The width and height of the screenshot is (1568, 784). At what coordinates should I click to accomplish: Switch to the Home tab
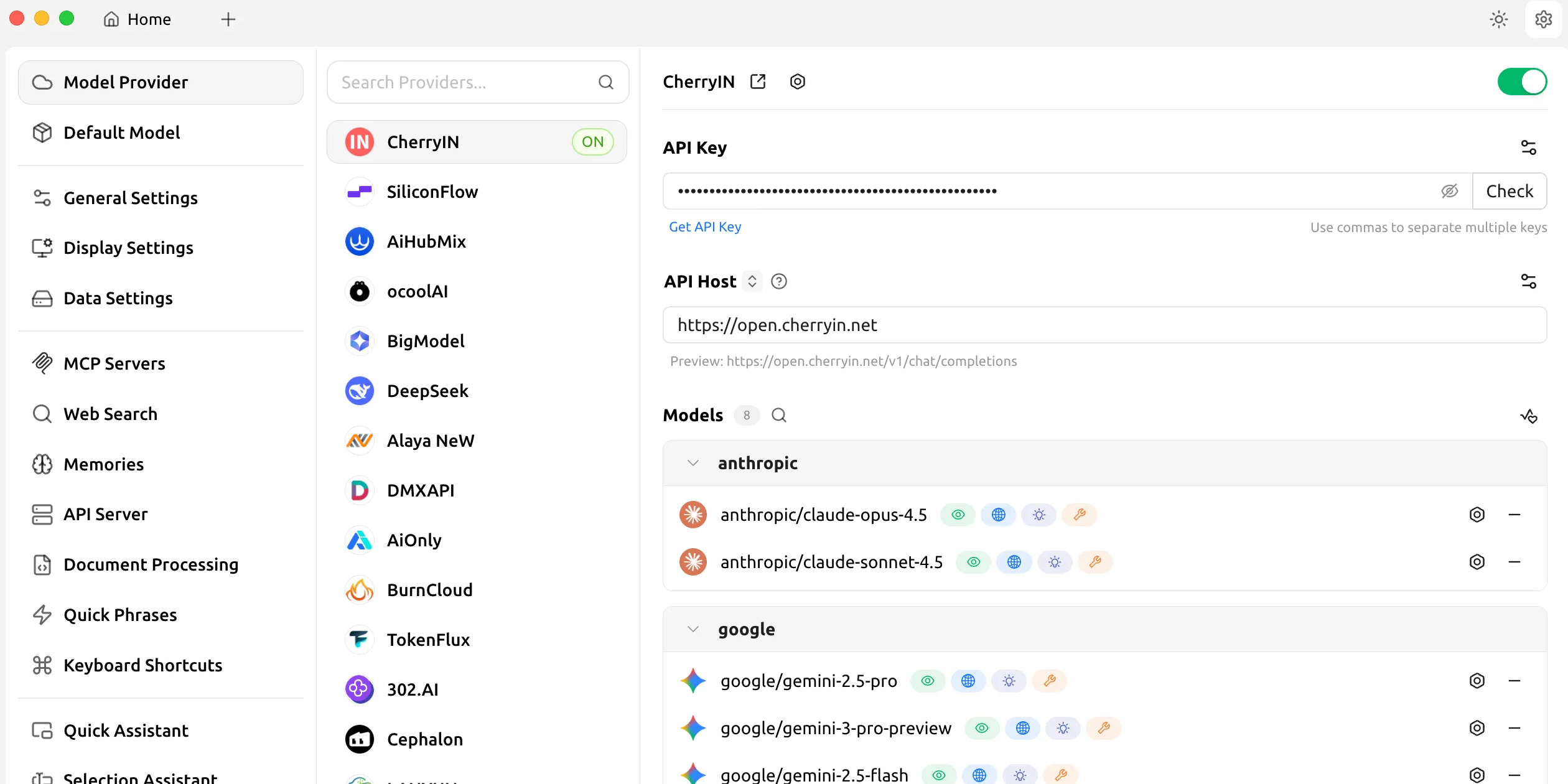tap(137, 19)
